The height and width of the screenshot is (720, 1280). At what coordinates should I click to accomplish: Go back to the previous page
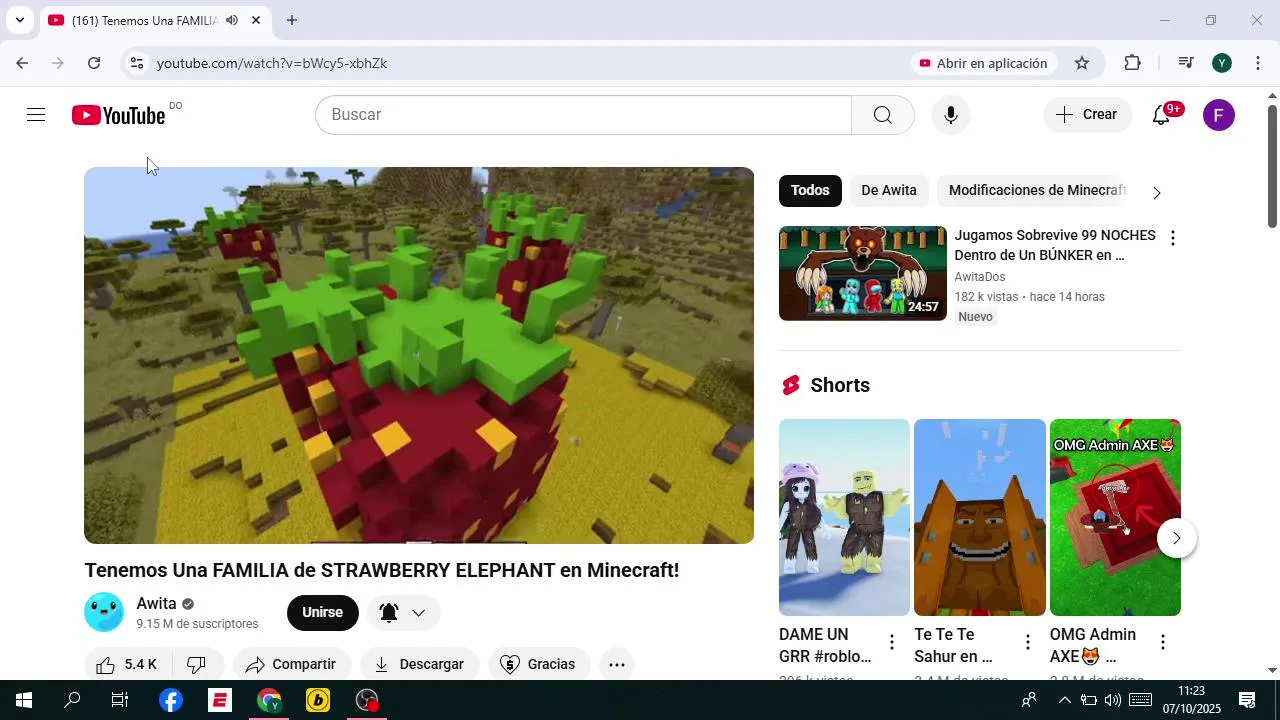[x=22, y=63]
